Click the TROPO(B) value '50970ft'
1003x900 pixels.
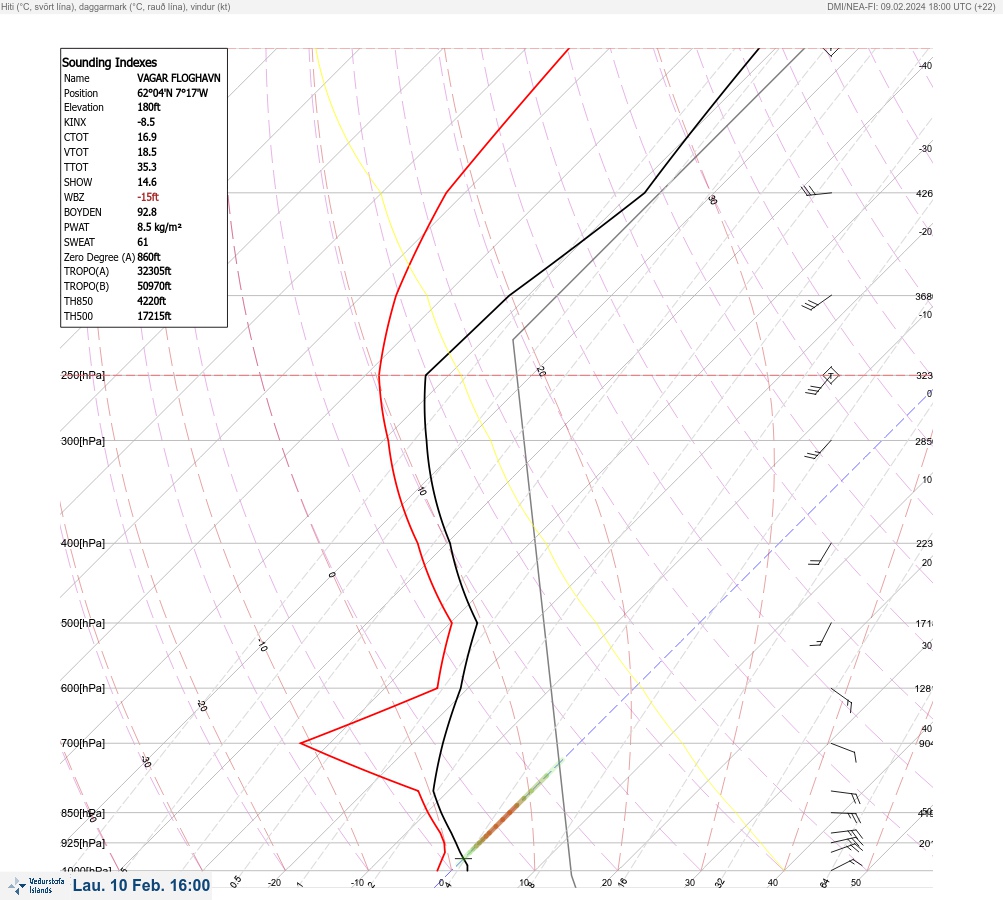pos(154,286)
